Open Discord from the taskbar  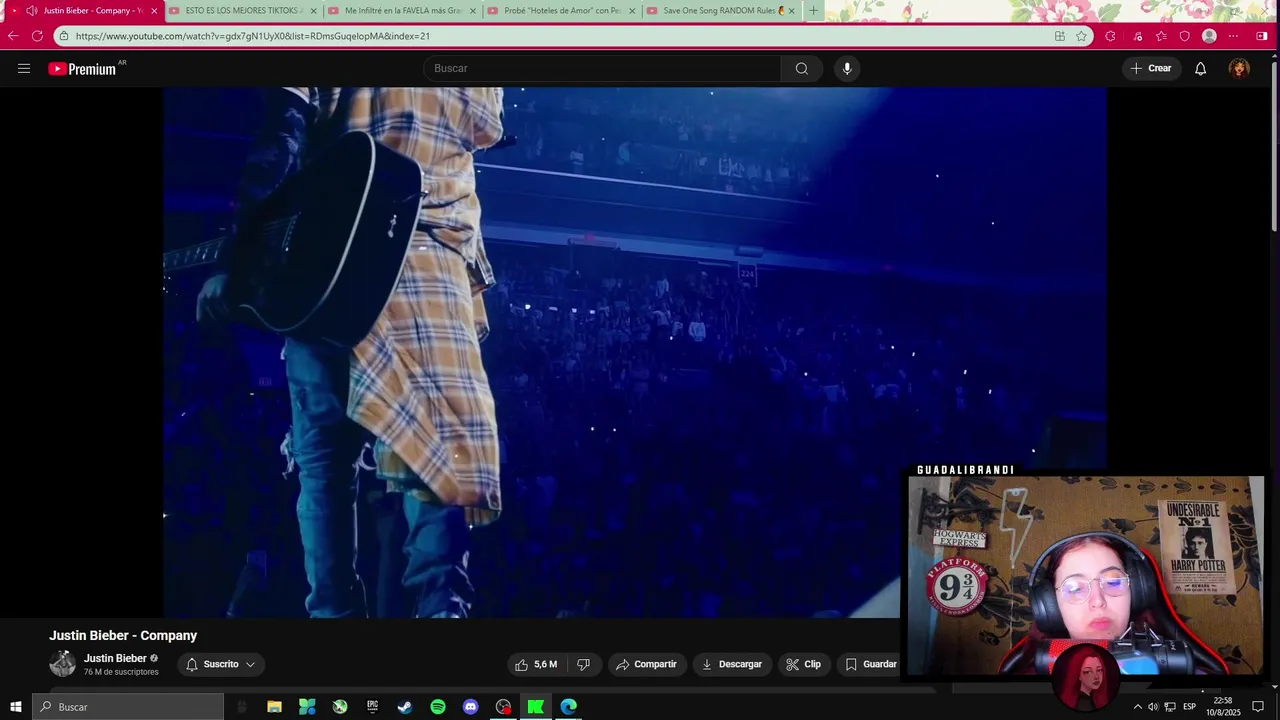pos(471,707)
